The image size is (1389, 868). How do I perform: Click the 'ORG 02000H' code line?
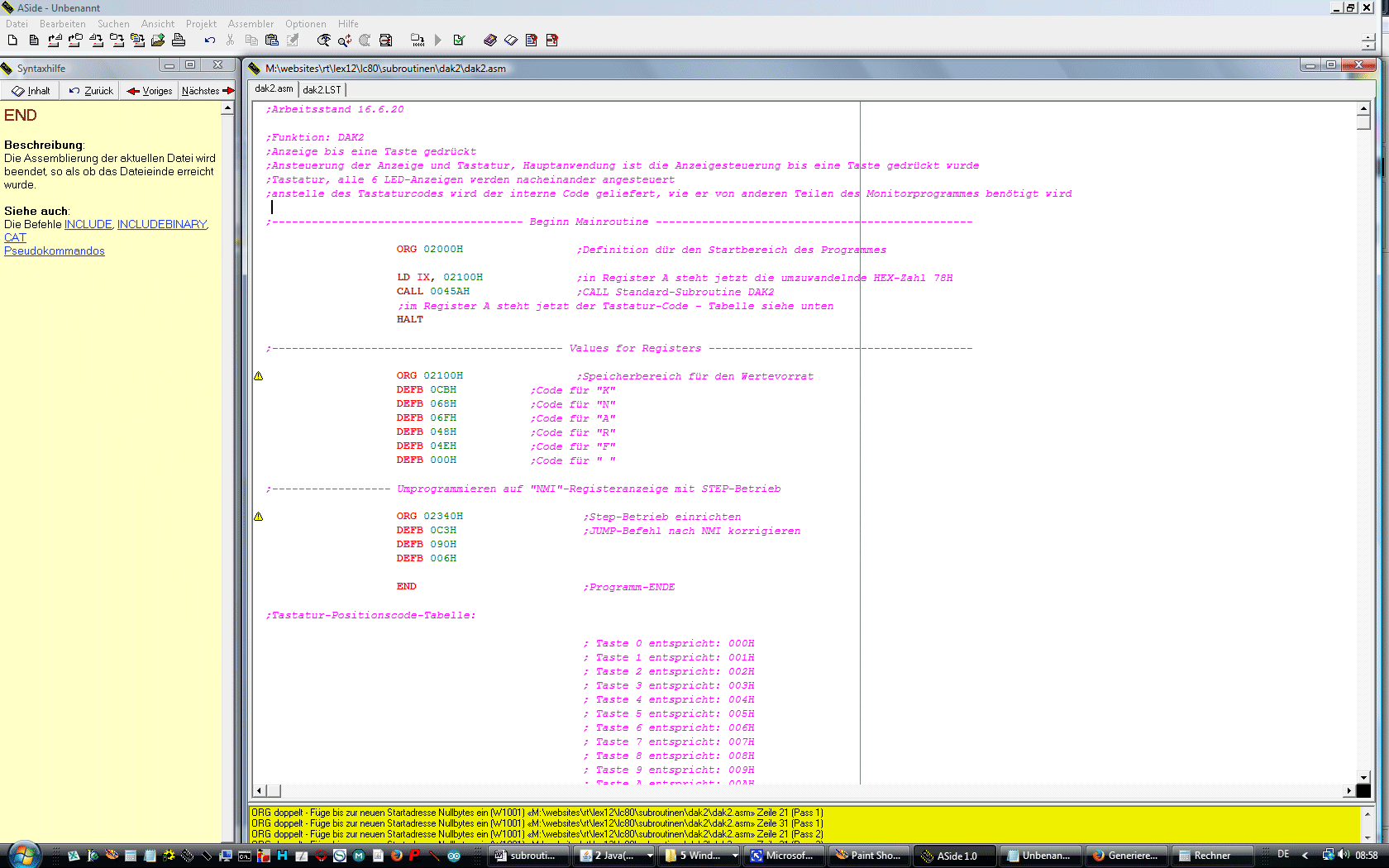(429, 249)
